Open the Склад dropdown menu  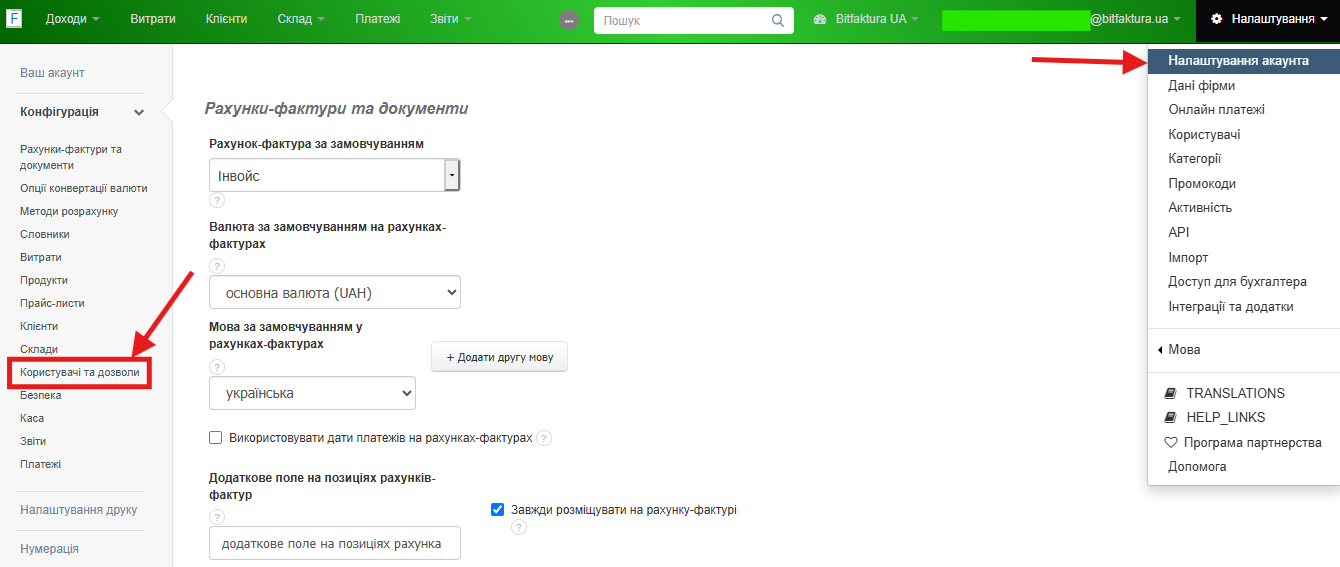[301, 19]
